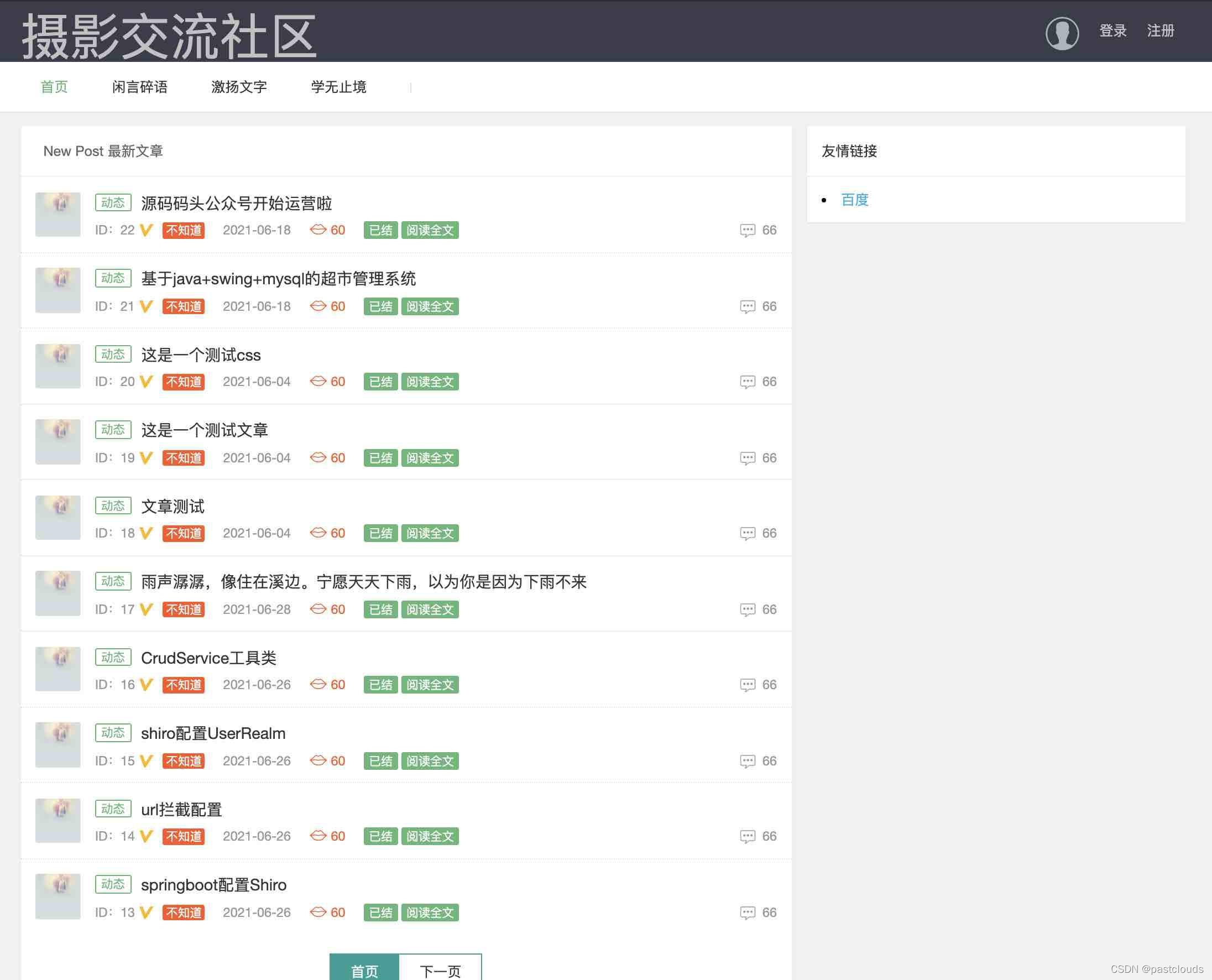Image resolution: width=1212 pixels, height=980 pixels.
Task: Click VIP V badge on post ID 20
Action: [146, 382]
